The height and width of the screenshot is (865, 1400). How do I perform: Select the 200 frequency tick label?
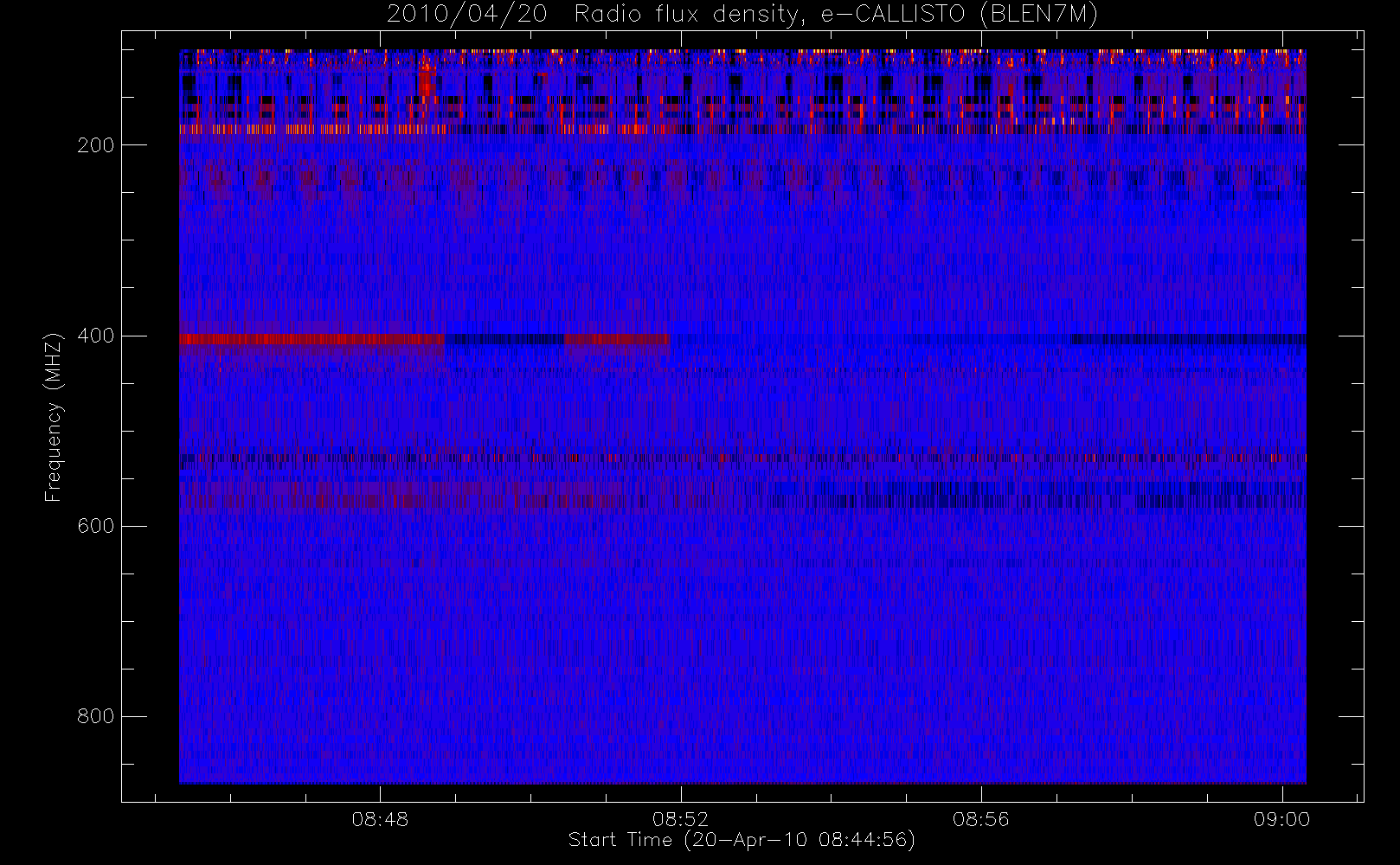(96, 145)
